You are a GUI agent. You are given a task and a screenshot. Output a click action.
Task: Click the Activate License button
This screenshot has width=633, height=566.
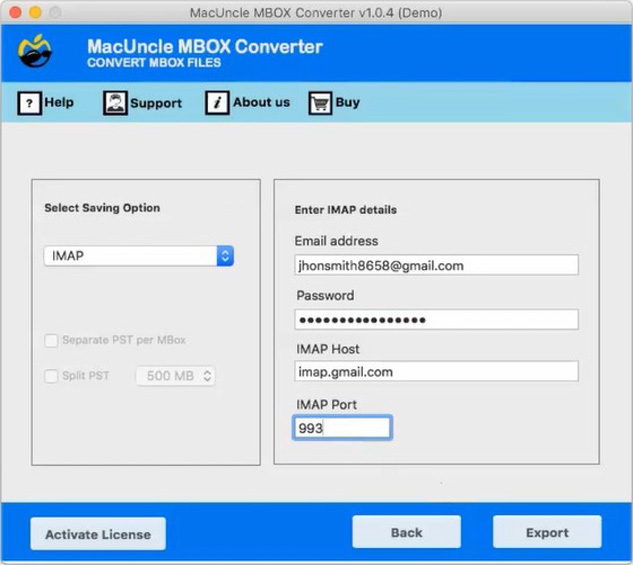click(x=98, y=534)
